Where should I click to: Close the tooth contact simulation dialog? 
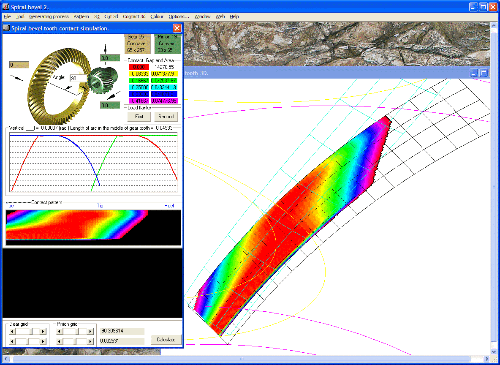click(x=177, y=28)
